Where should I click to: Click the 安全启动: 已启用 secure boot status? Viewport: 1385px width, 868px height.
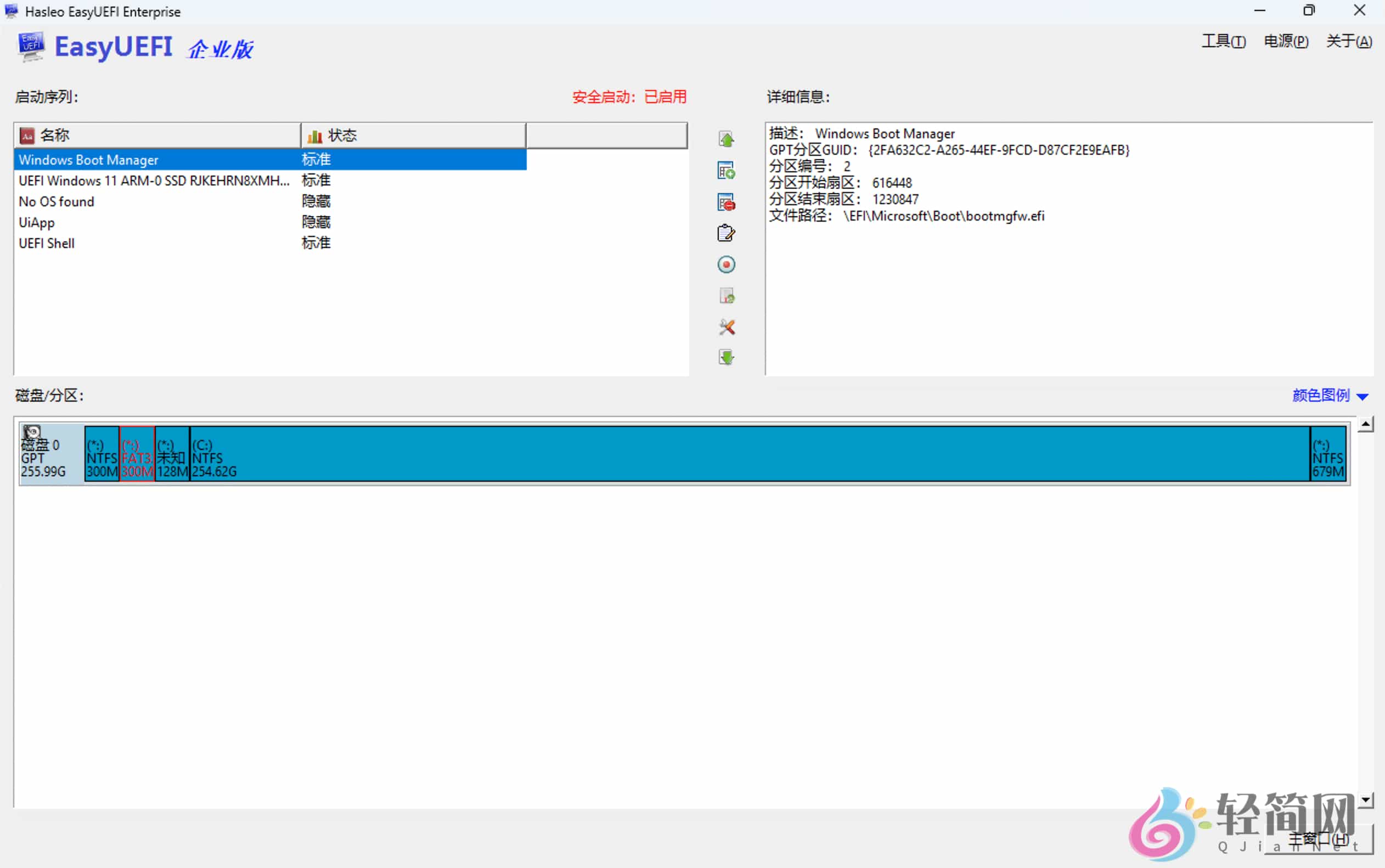pyautogui.click(x=629, y=97)
